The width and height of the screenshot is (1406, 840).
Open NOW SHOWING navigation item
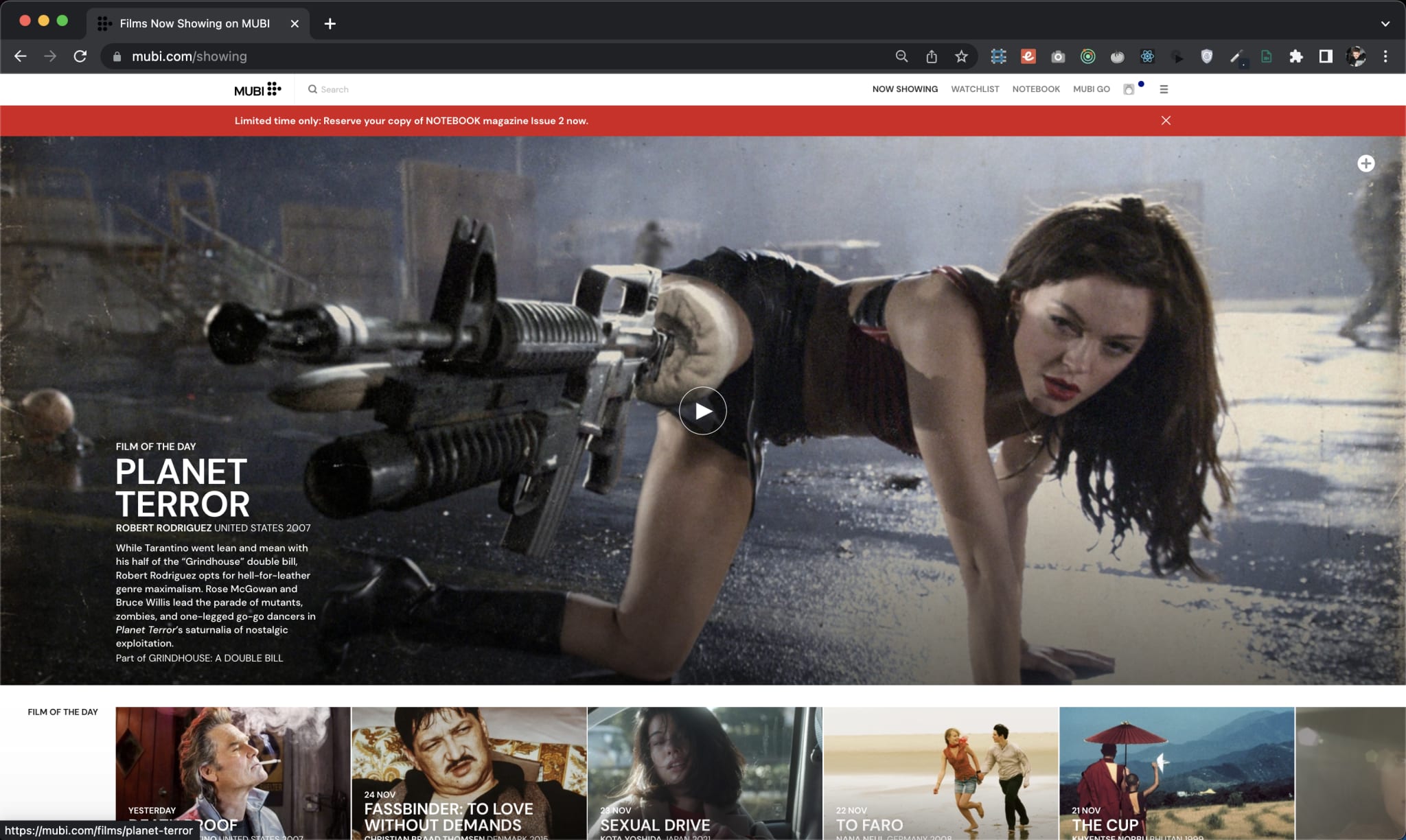coord(905,89)
